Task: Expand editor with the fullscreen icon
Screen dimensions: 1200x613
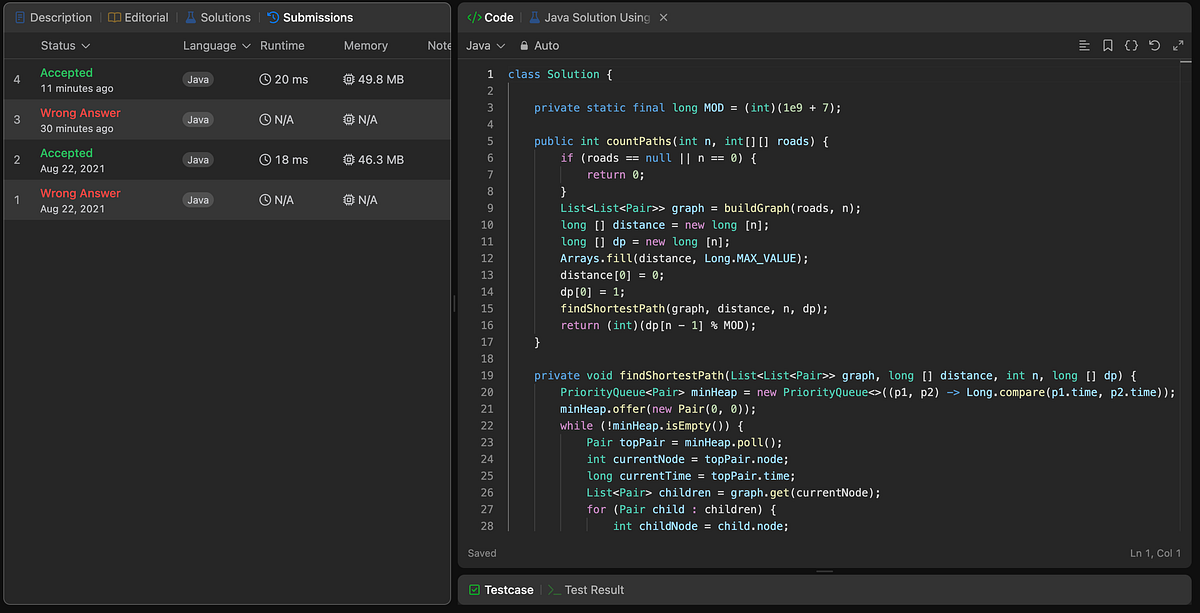Action: pyautogui.click(x=1177, y=46)
